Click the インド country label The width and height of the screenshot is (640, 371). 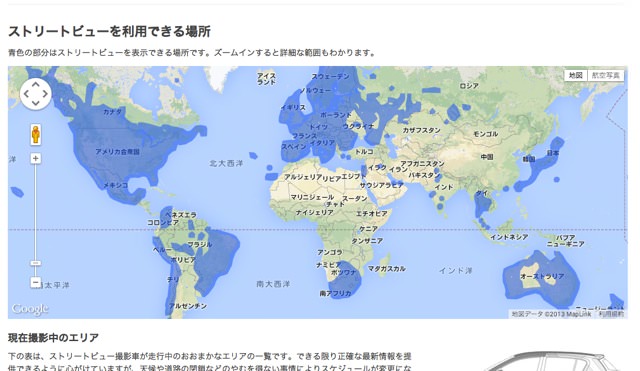444,187
